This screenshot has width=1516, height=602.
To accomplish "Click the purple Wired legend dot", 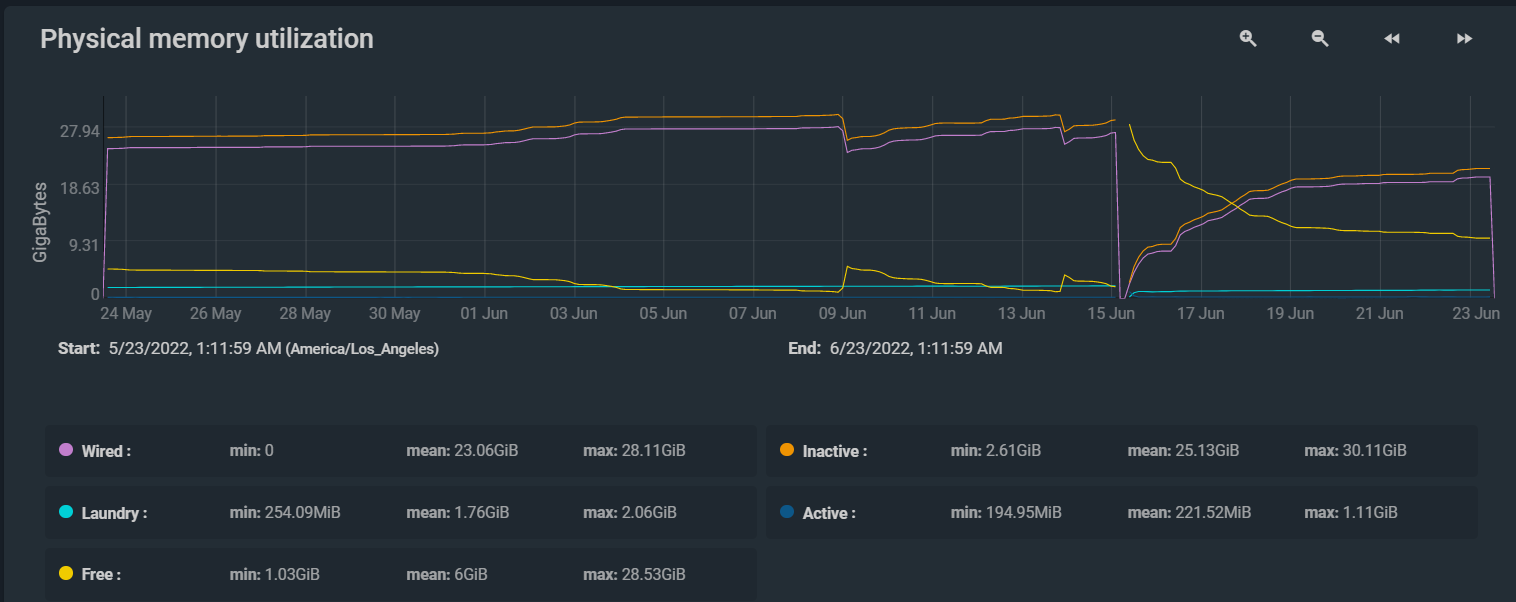I will [66, 451].
